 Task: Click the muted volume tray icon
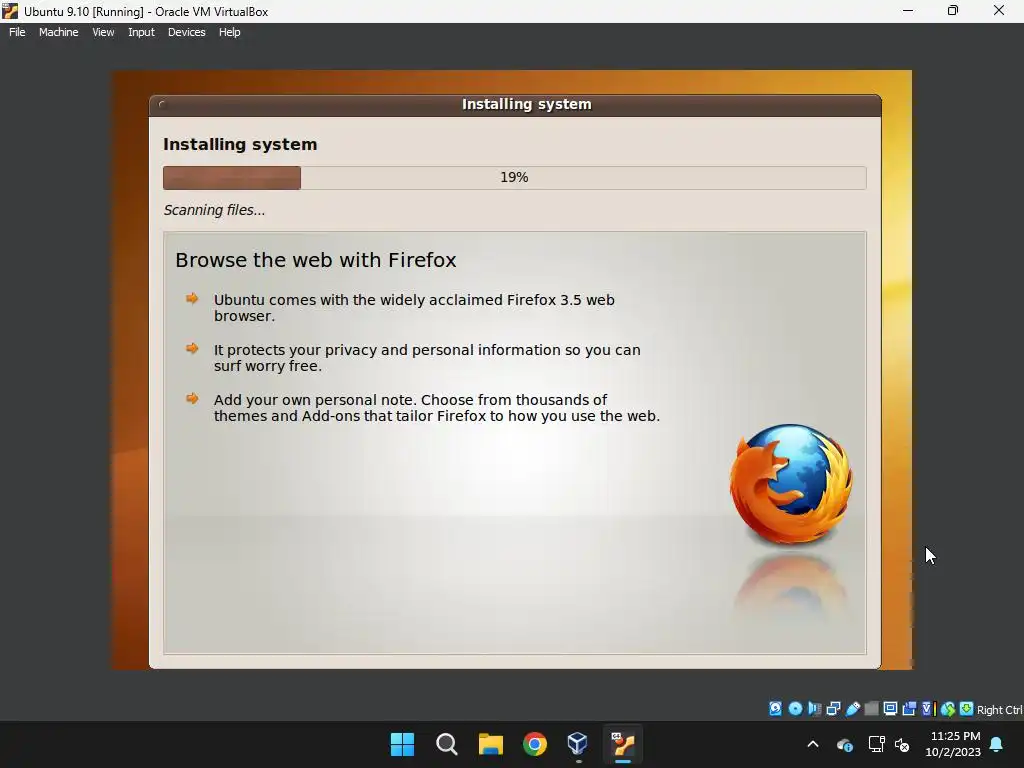pos(902,744)
